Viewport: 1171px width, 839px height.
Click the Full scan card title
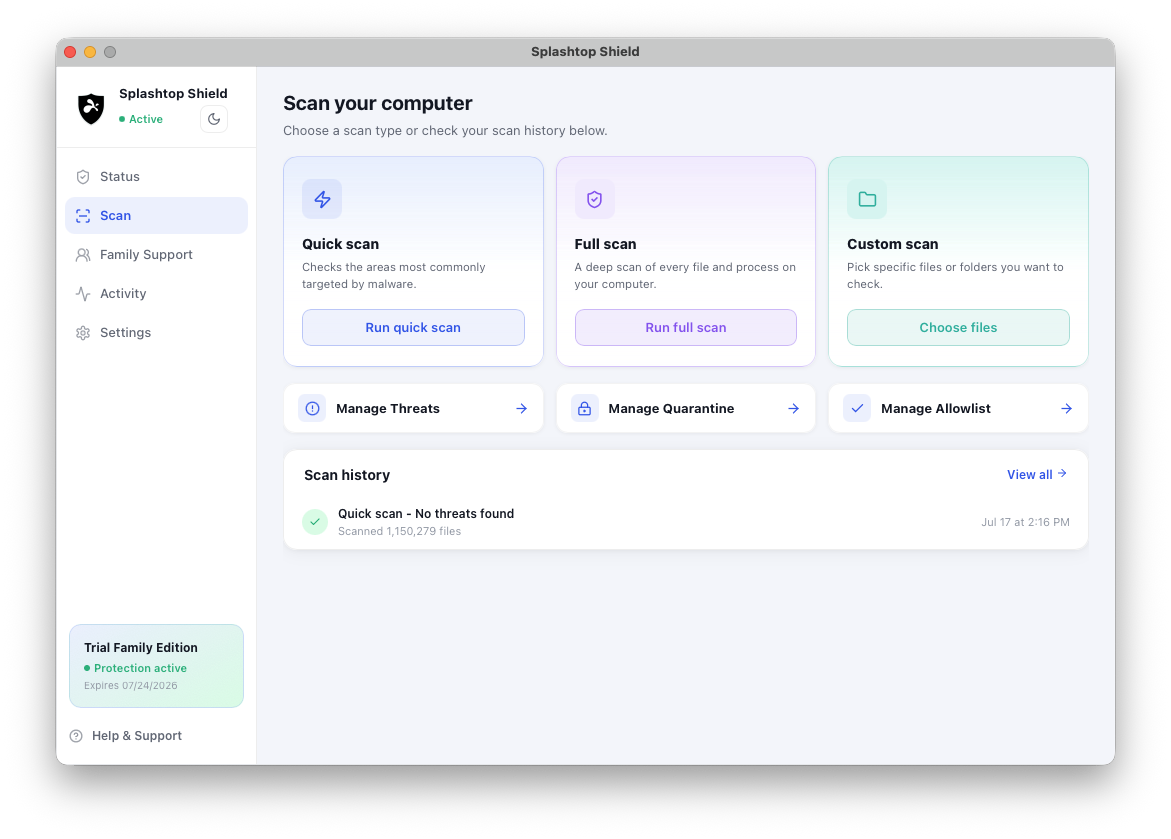click(606, 244)
